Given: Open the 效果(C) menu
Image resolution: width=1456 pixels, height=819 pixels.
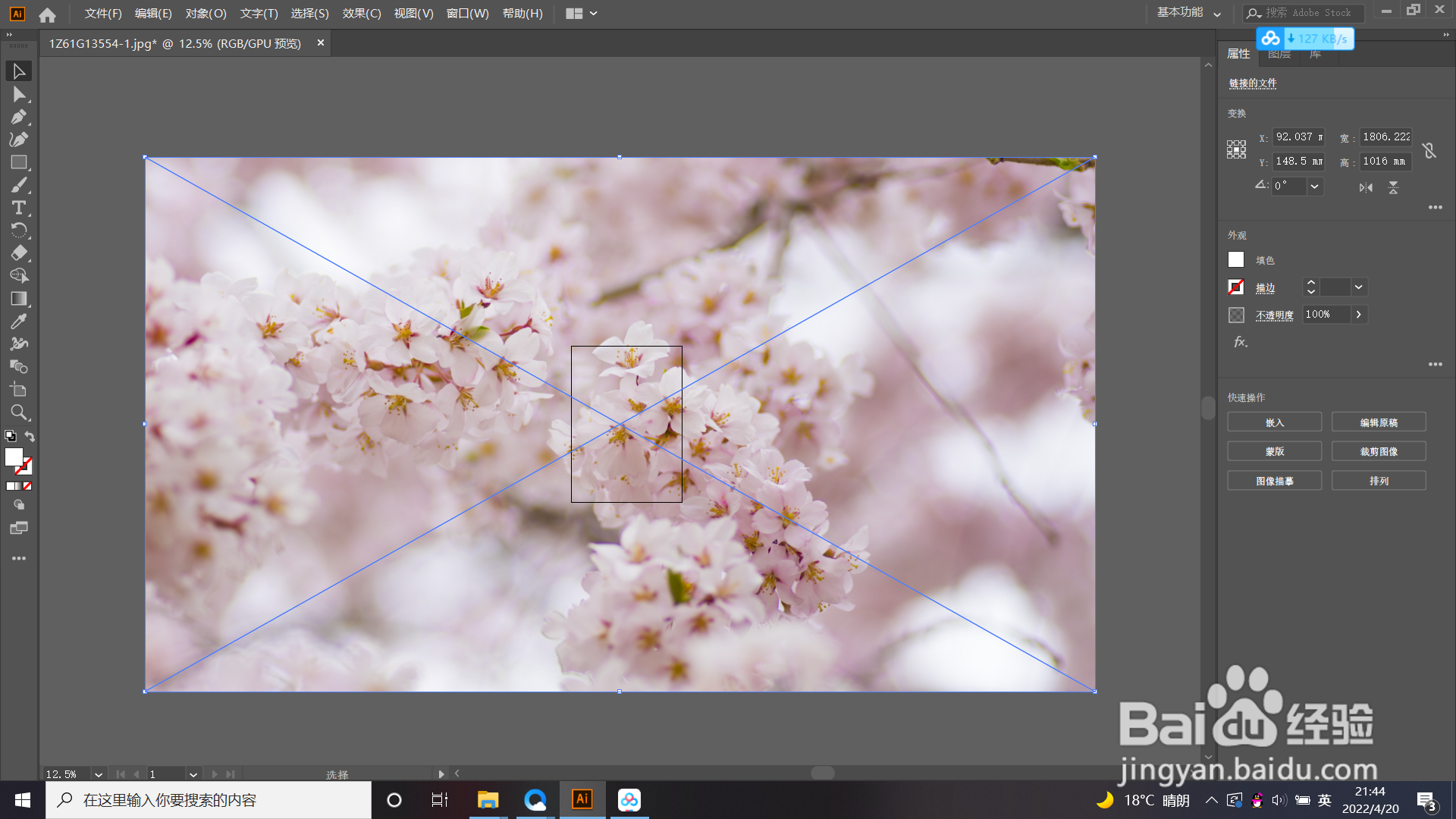Looking at the screenshot, I should coord(362,14).
